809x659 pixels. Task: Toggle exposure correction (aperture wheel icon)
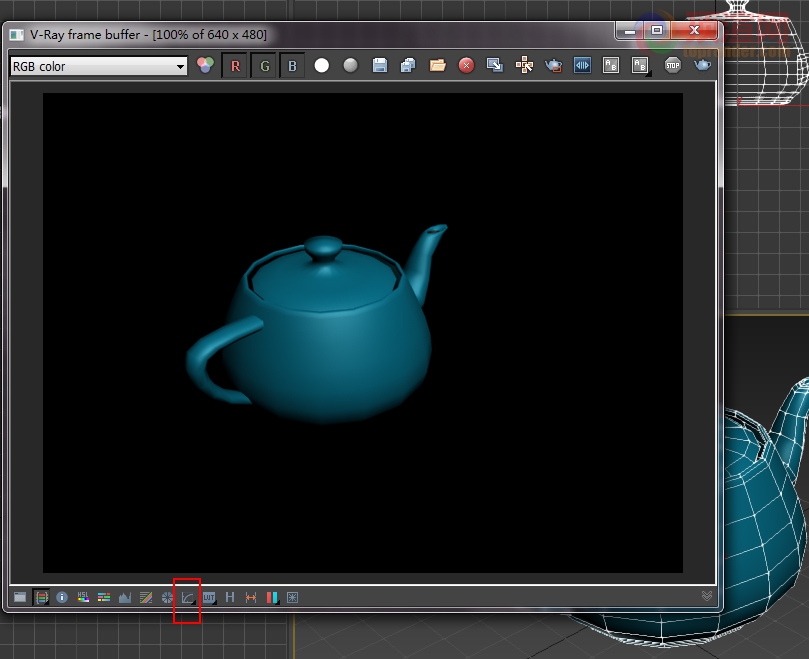[167, 597]
